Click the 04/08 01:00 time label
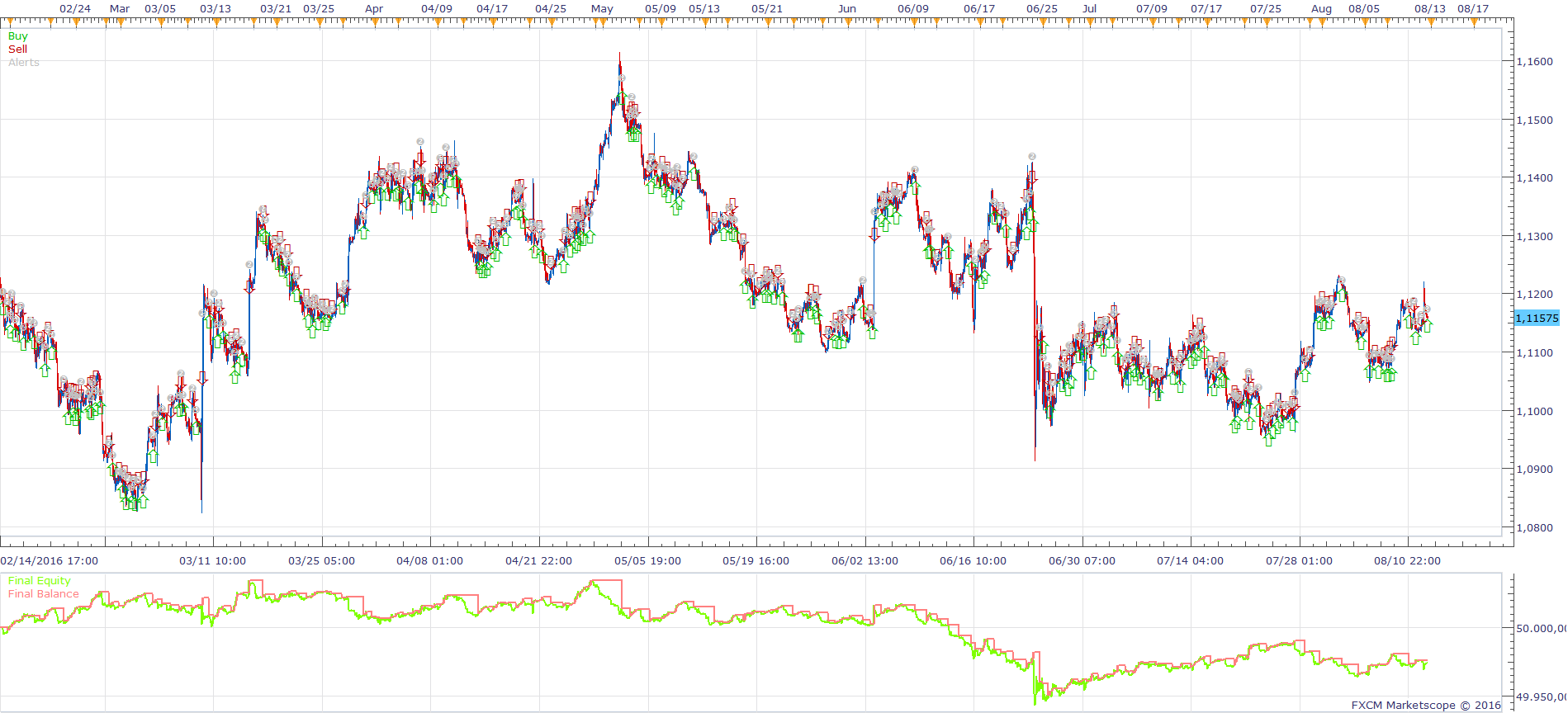The width and height of the screenshot is (1568, 713). pos(429,561)
